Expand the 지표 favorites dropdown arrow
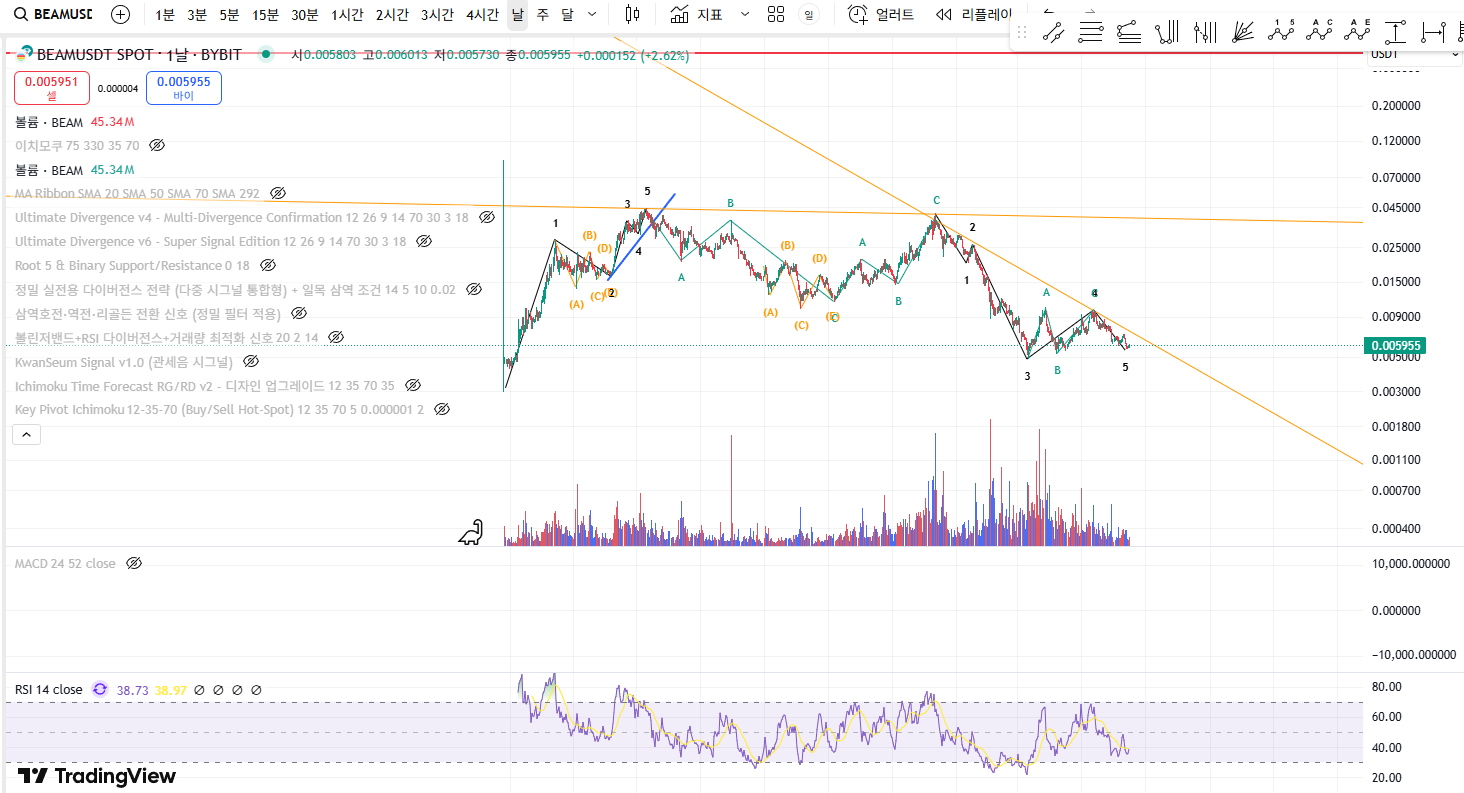Viewport: 1464px width, 793px height. pyautogui.click(x=744, y=14)
